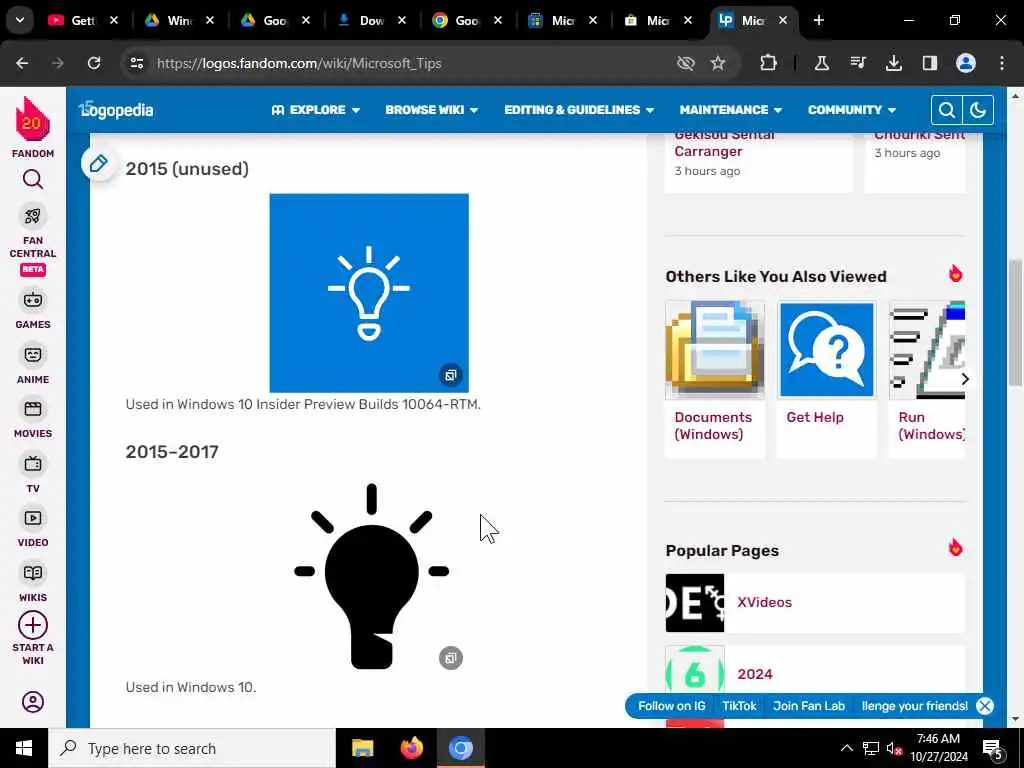
Task: Click Follow on IG in banner
Action: click(671, 706)
